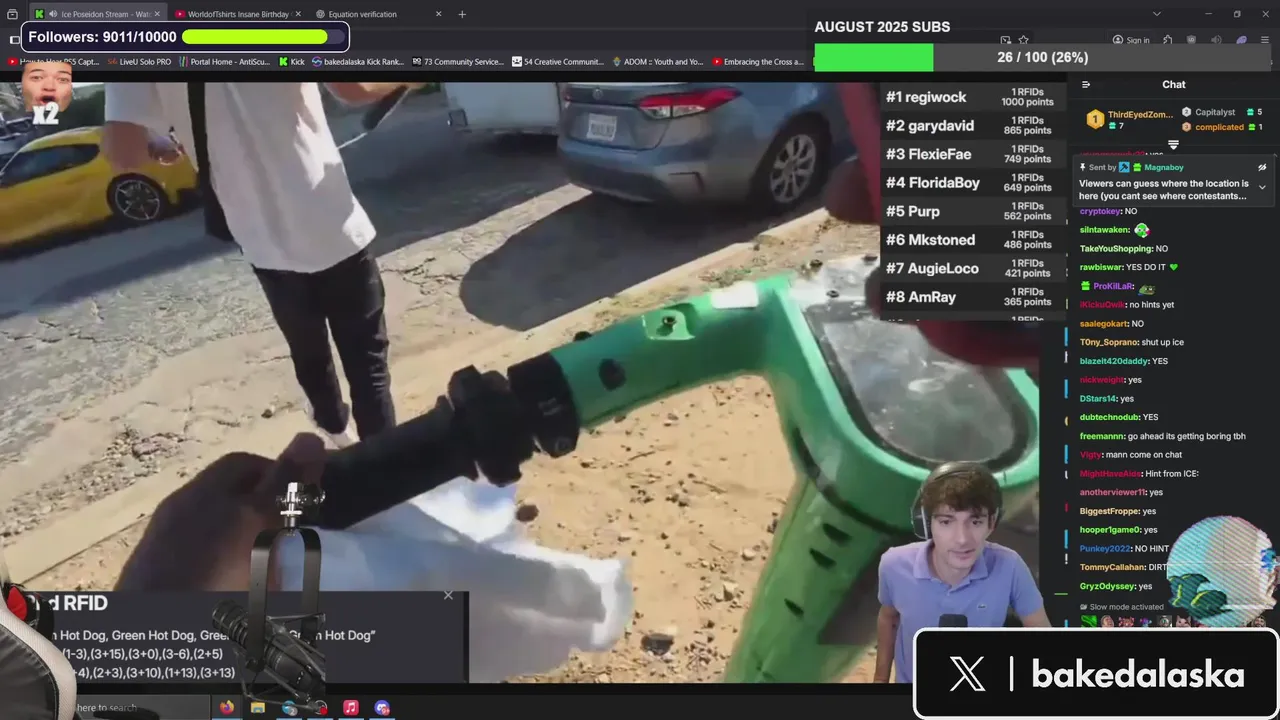This screenshot has height=720, width=1280.
Task: Hide the pinned message with eye-slash icon
Action: (x=1262, y=168)
